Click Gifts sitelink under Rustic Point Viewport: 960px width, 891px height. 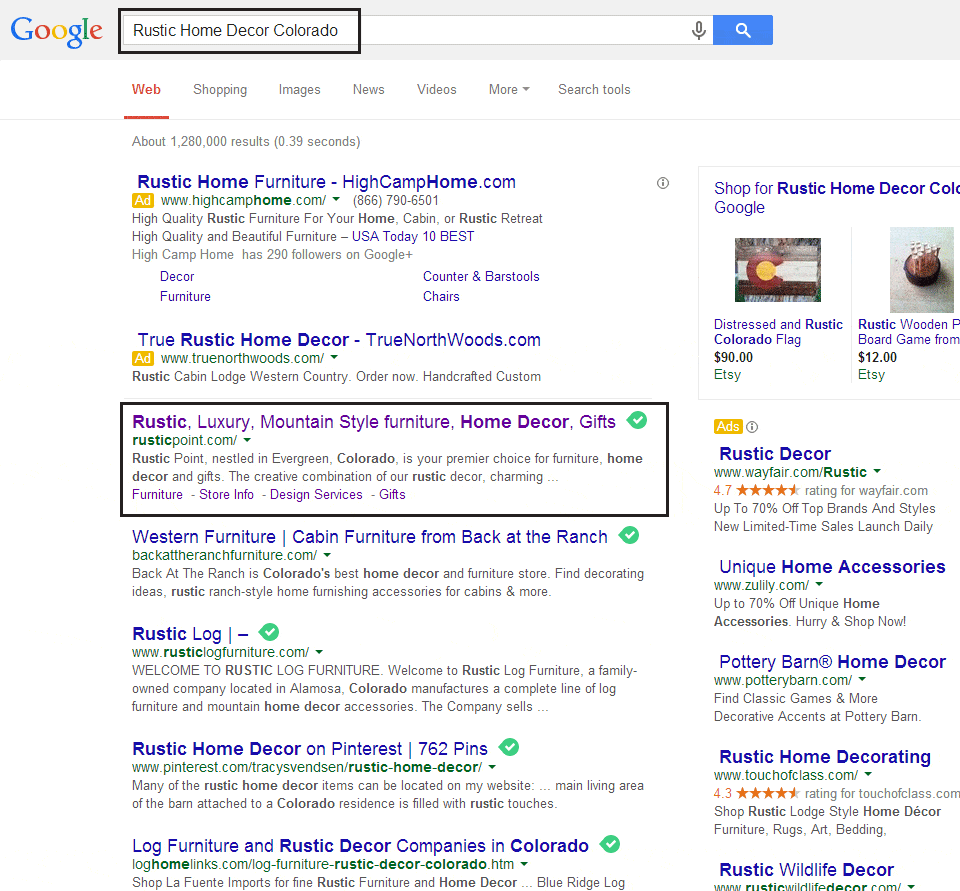click(x=392, y=495)
